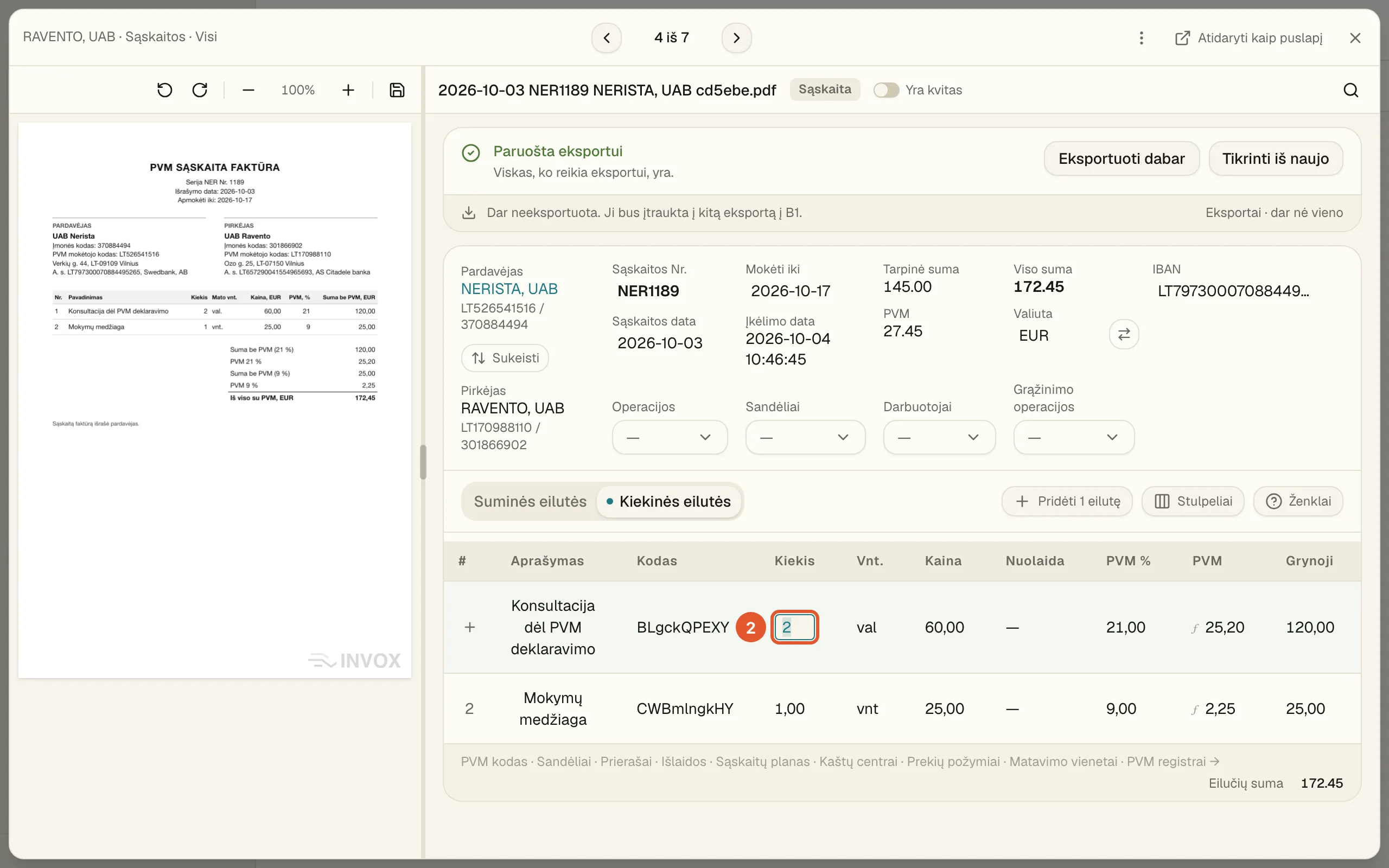
Task: Click the currency swap arrows icon
Action: point(1124,334)
